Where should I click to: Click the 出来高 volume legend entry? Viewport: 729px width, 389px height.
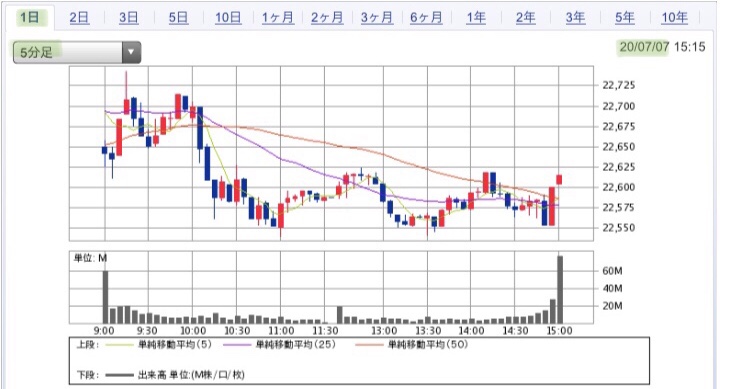[x=175, y=375]
